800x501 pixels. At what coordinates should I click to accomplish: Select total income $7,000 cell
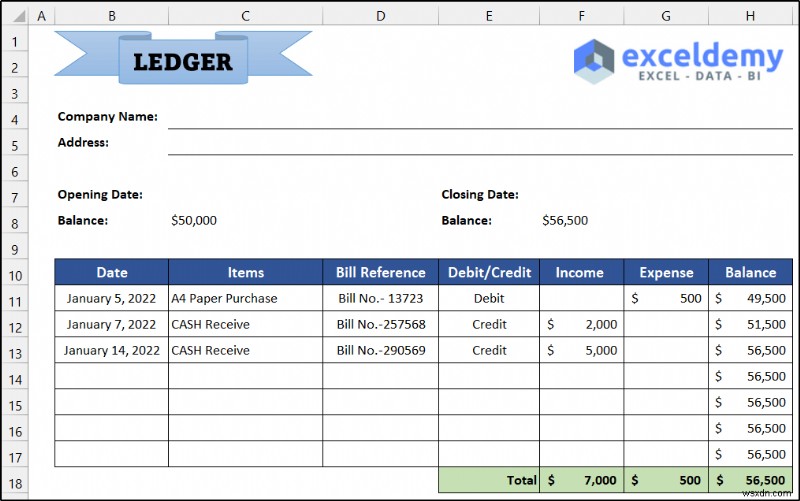pos(582,480)
